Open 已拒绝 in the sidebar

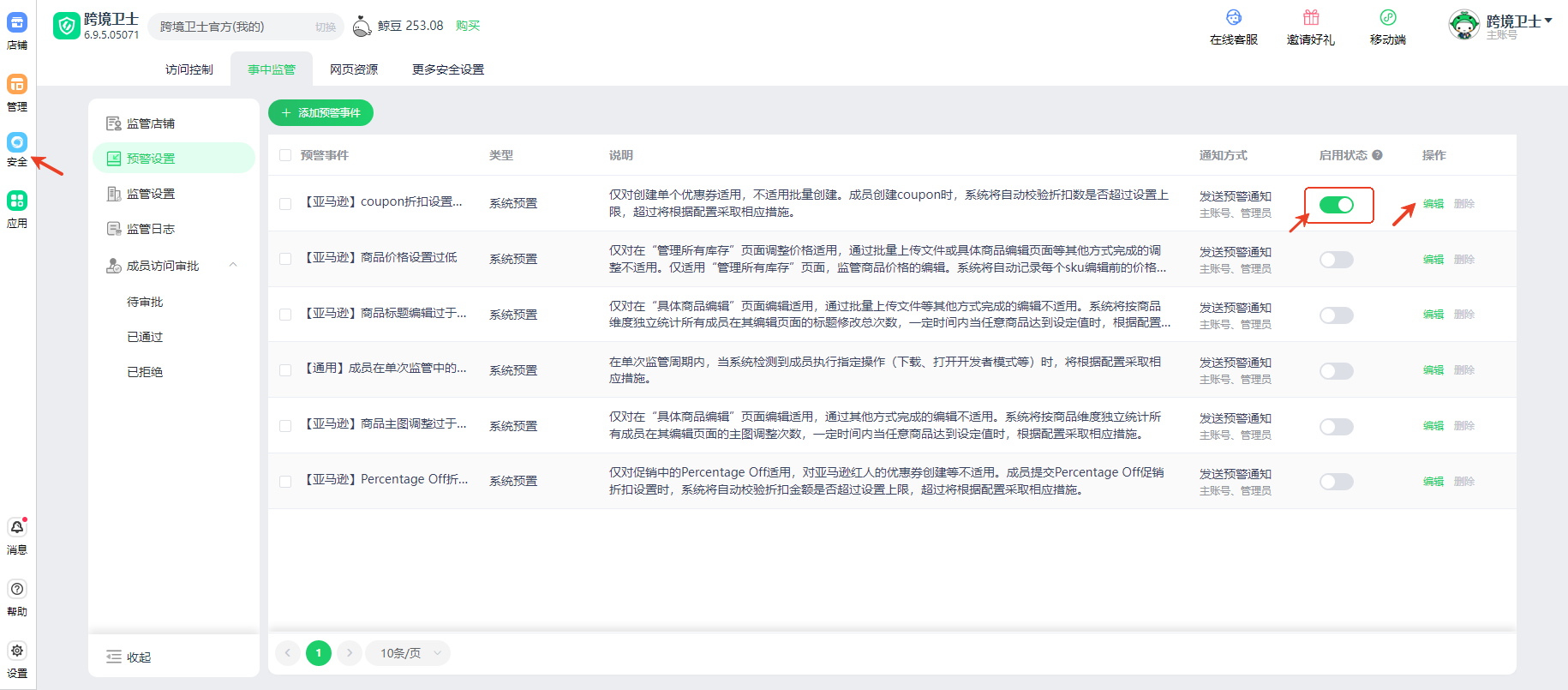pos(145,372)
